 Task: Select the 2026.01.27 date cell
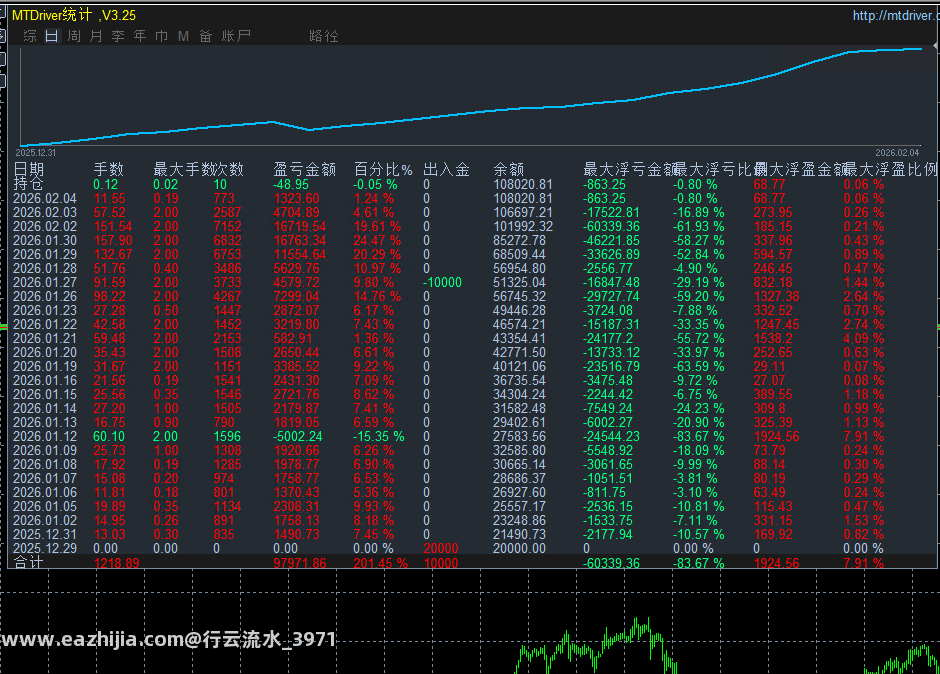tap(45, 282)
